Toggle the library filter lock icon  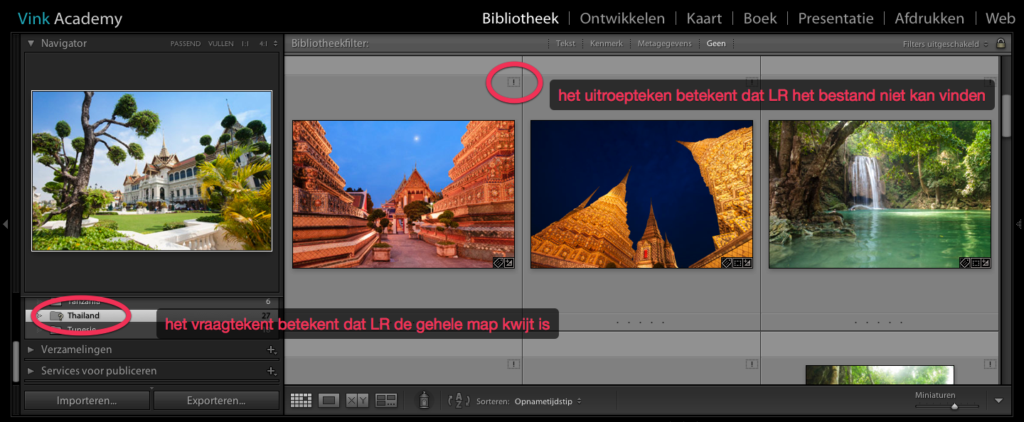(1000, 44)
